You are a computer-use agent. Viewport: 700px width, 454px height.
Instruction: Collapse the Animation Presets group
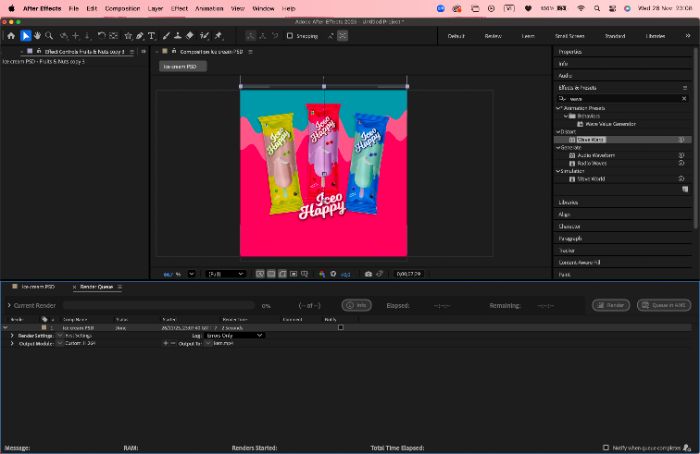coord(558,108)
